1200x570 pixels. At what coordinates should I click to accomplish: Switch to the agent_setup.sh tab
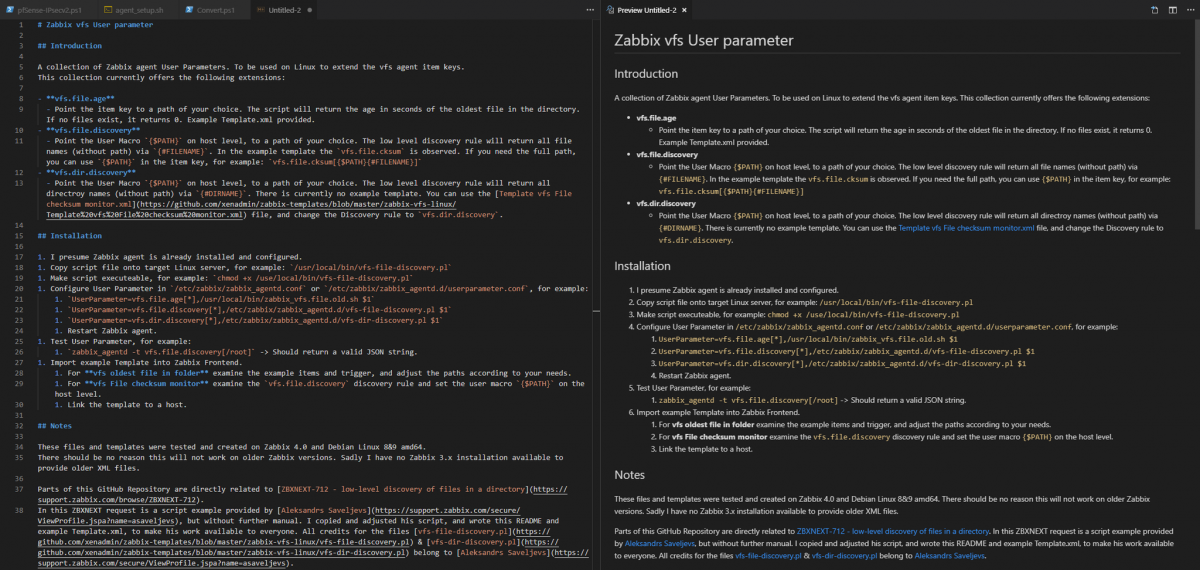tap(136, 9)
